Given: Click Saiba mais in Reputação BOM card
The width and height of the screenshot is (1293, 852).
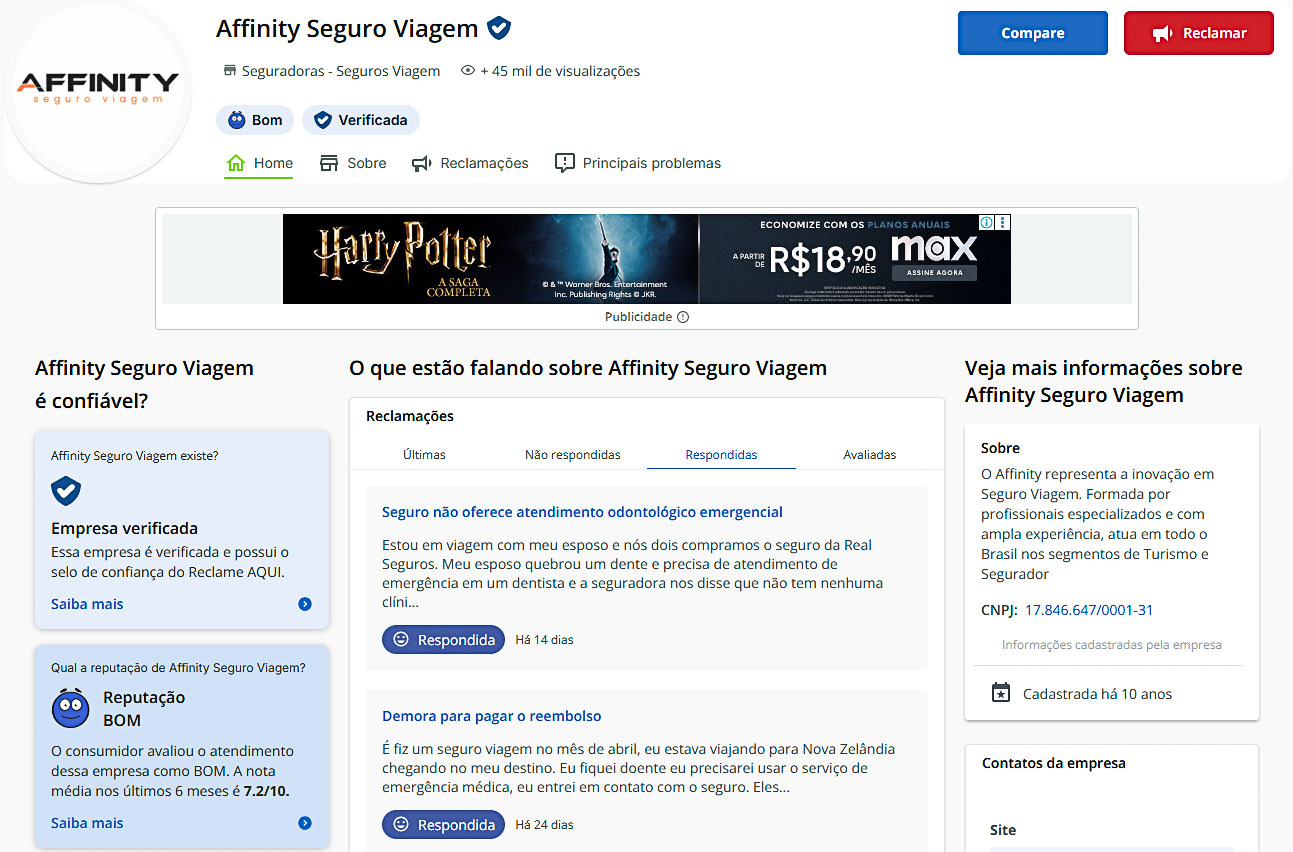Looking at the screenshot, I should [87, 823].
